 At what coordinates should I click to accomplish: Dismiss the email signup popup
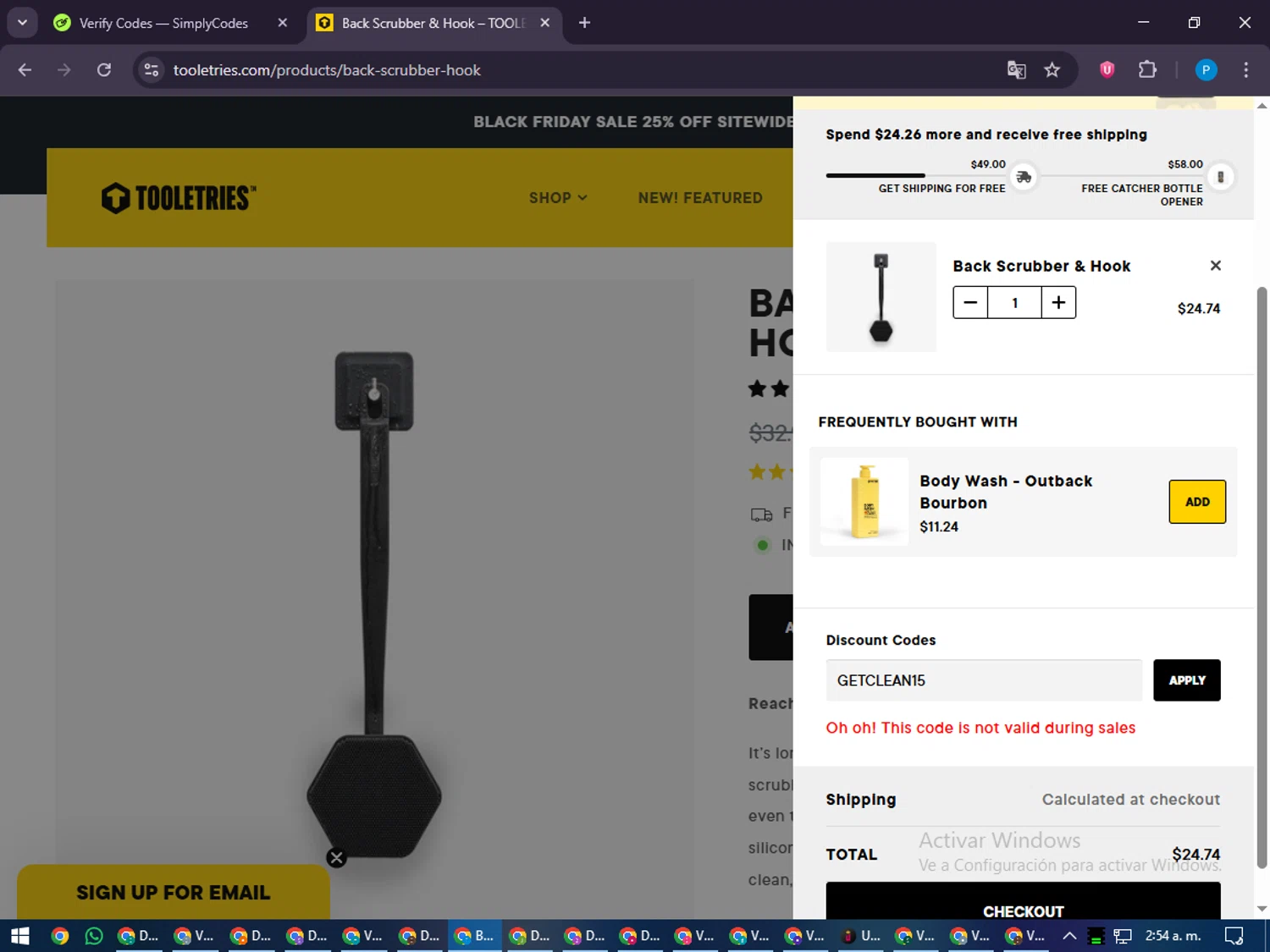336,858
